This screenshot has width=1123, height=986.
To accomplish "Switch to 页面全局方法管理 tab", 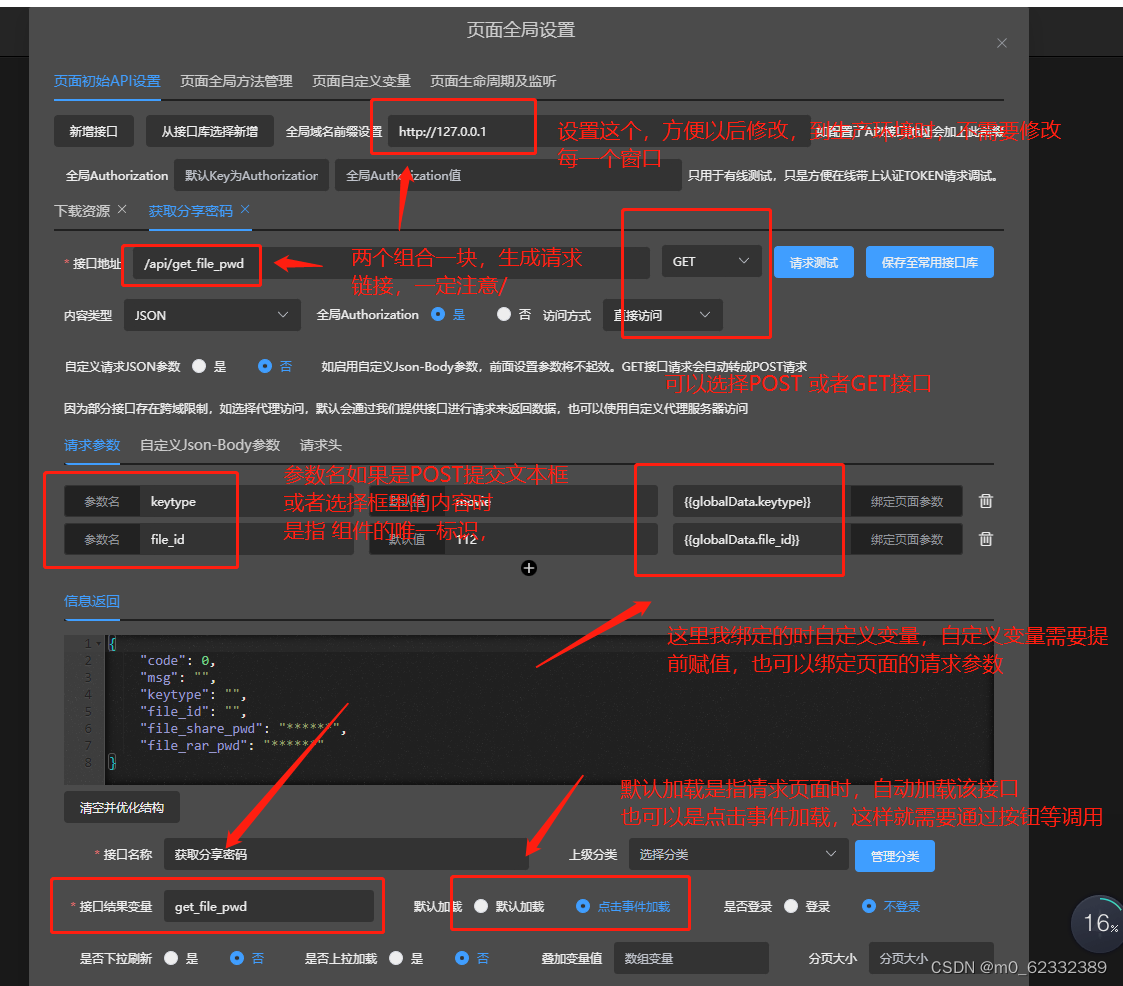I will [x=236, y=81].
